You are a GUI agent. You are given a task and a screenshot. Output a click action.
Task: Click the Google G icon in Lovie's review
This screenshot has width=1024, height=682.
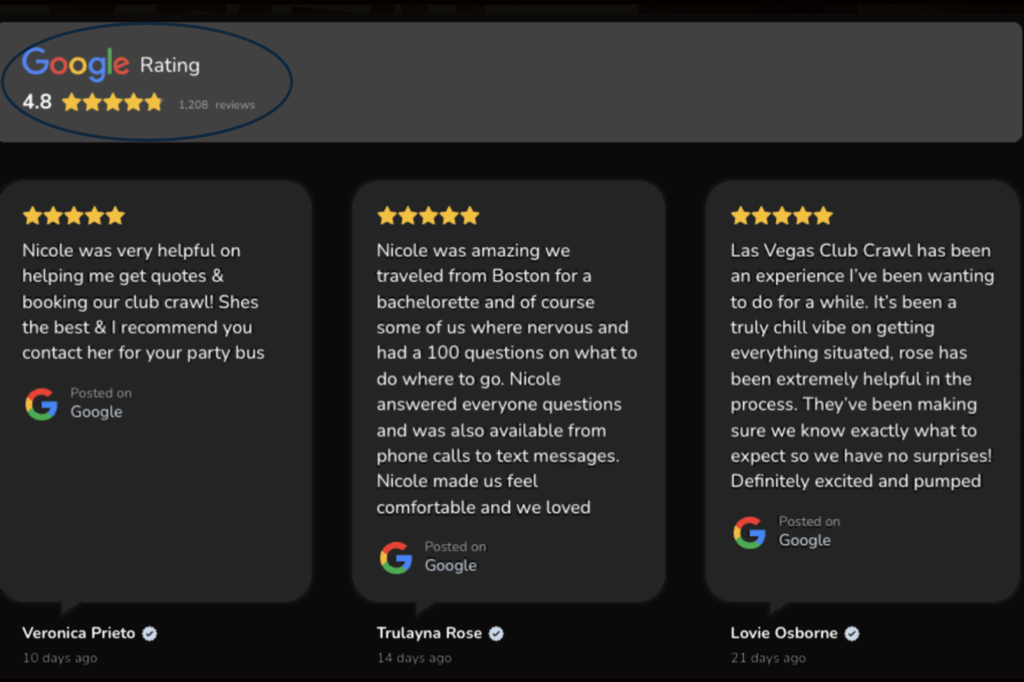click(x=750, y=532)
